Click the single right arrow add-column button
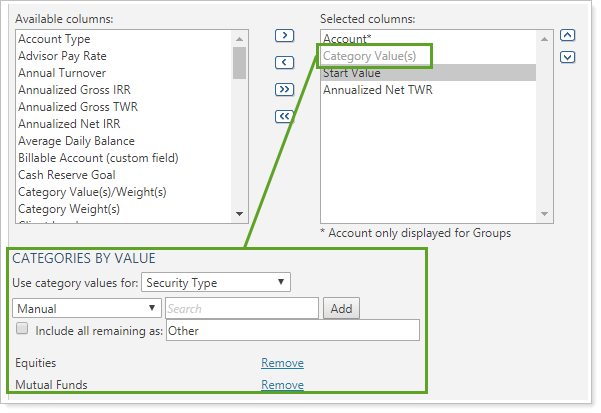The width and height of the screenshot is (601, 413). (x=284, y=35)
